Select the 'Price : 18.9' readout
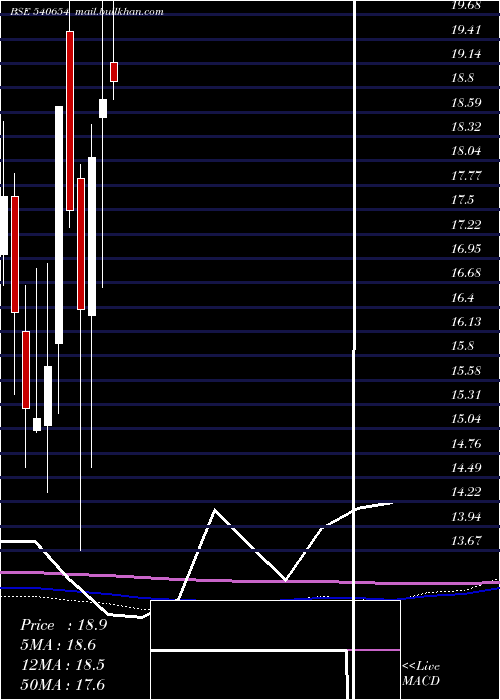Viewport: 500px width, 700px height. tap(64, 625)
